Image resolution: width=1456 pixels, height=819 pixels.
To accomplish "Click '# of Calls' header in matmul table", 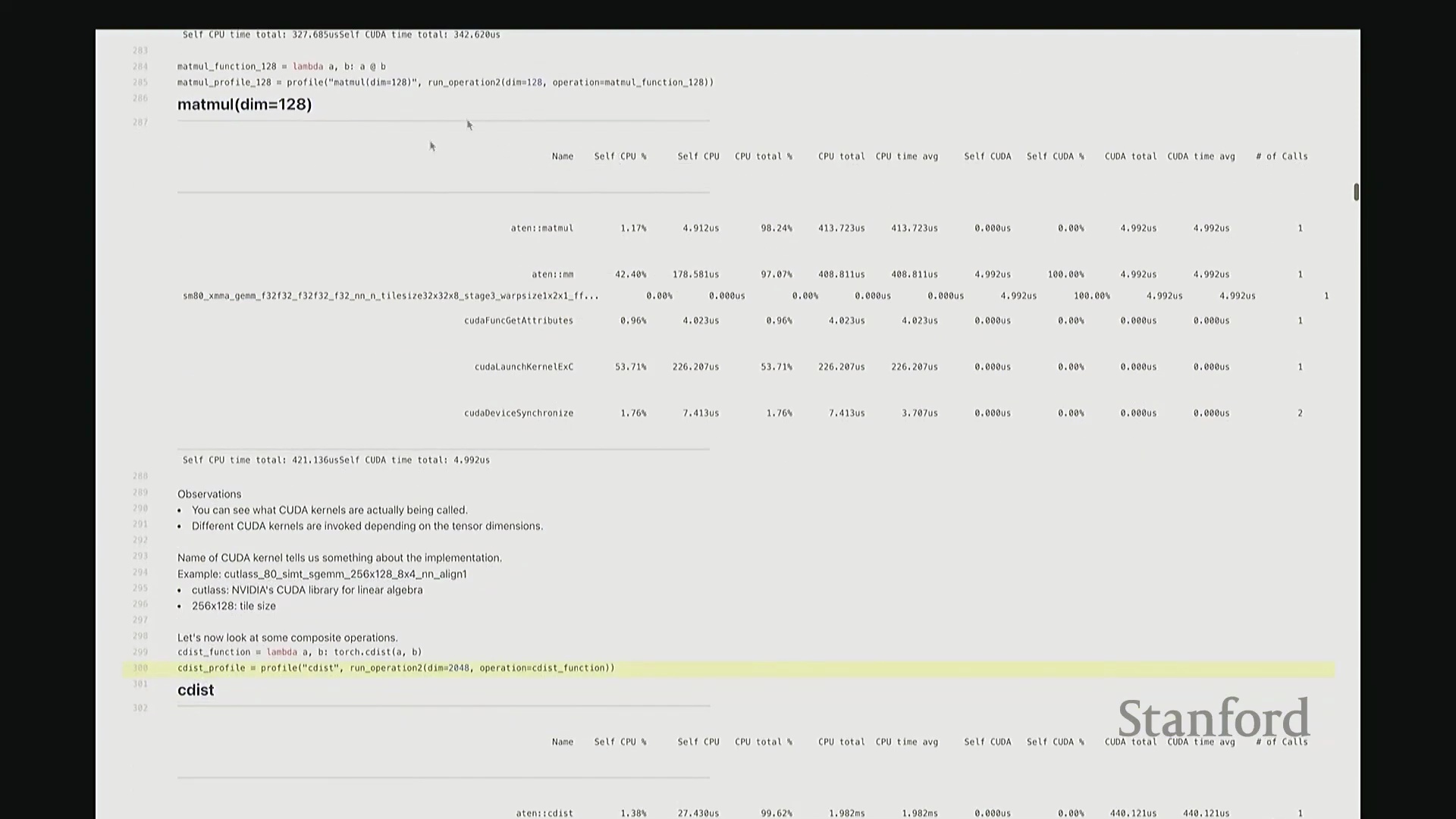I will point(1282,156).
